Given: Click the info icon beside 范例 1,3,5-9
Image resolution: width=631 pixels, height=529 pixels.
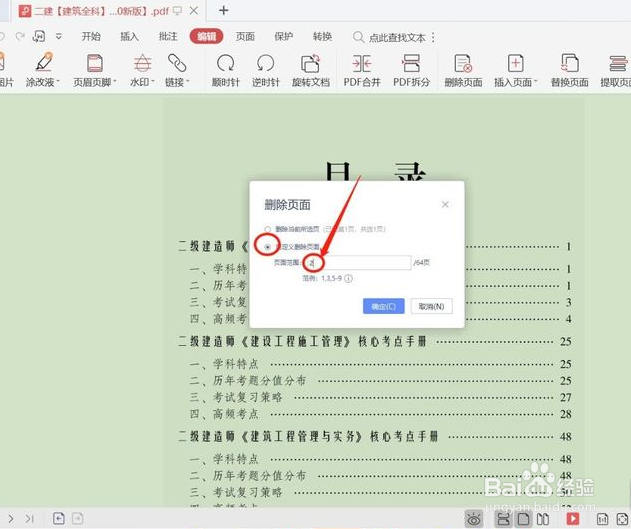Looking at the screenshot, I should (x=348, y=278).
